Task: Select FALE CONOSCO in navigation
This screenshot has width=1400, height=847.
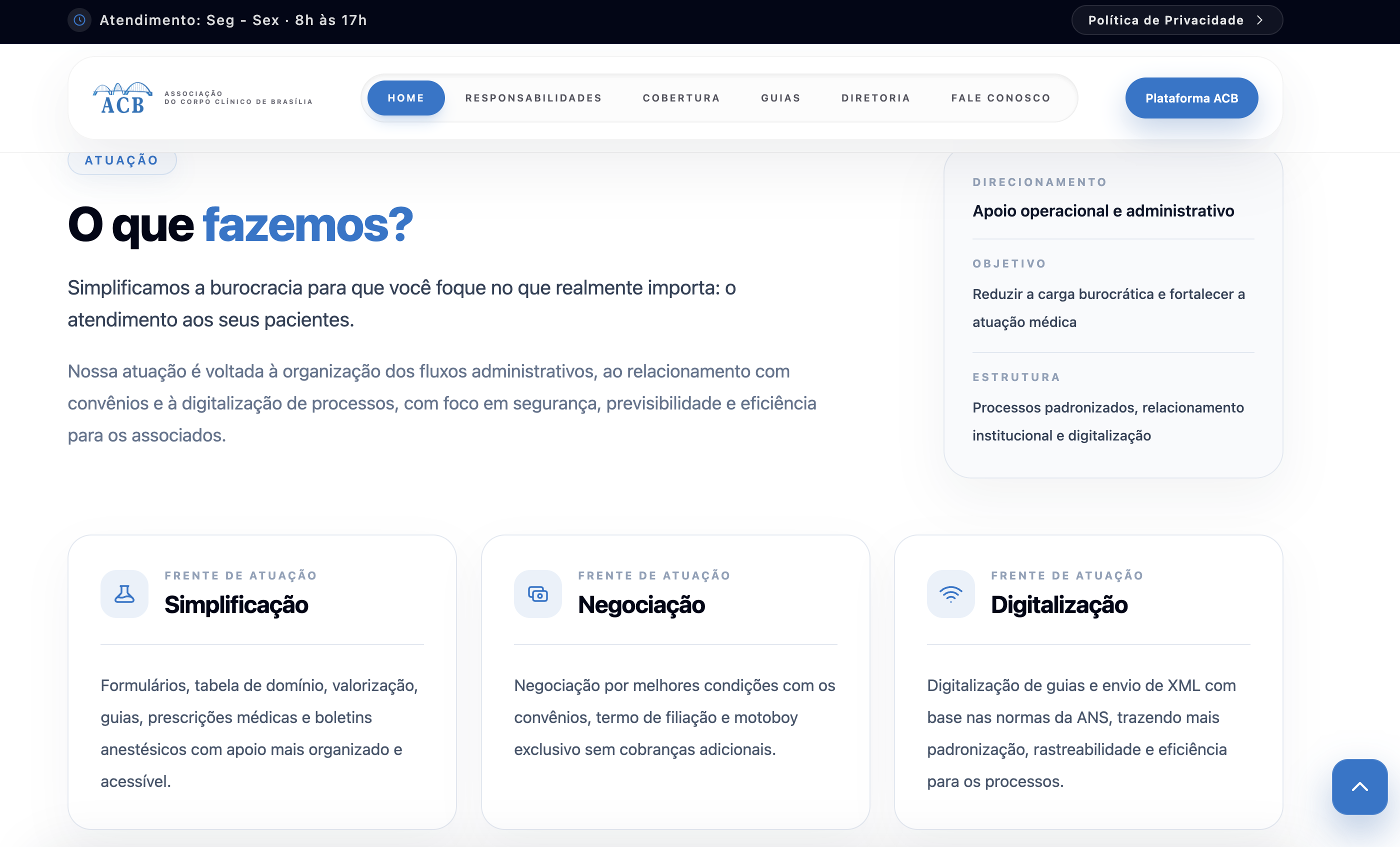Action: (x=1000, y=97)
